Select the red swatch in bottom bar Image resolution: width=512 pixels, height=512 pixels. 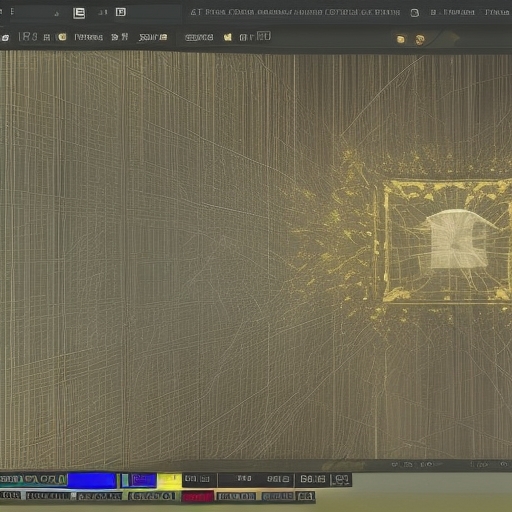pyautogui.click(x=197, y=497)
